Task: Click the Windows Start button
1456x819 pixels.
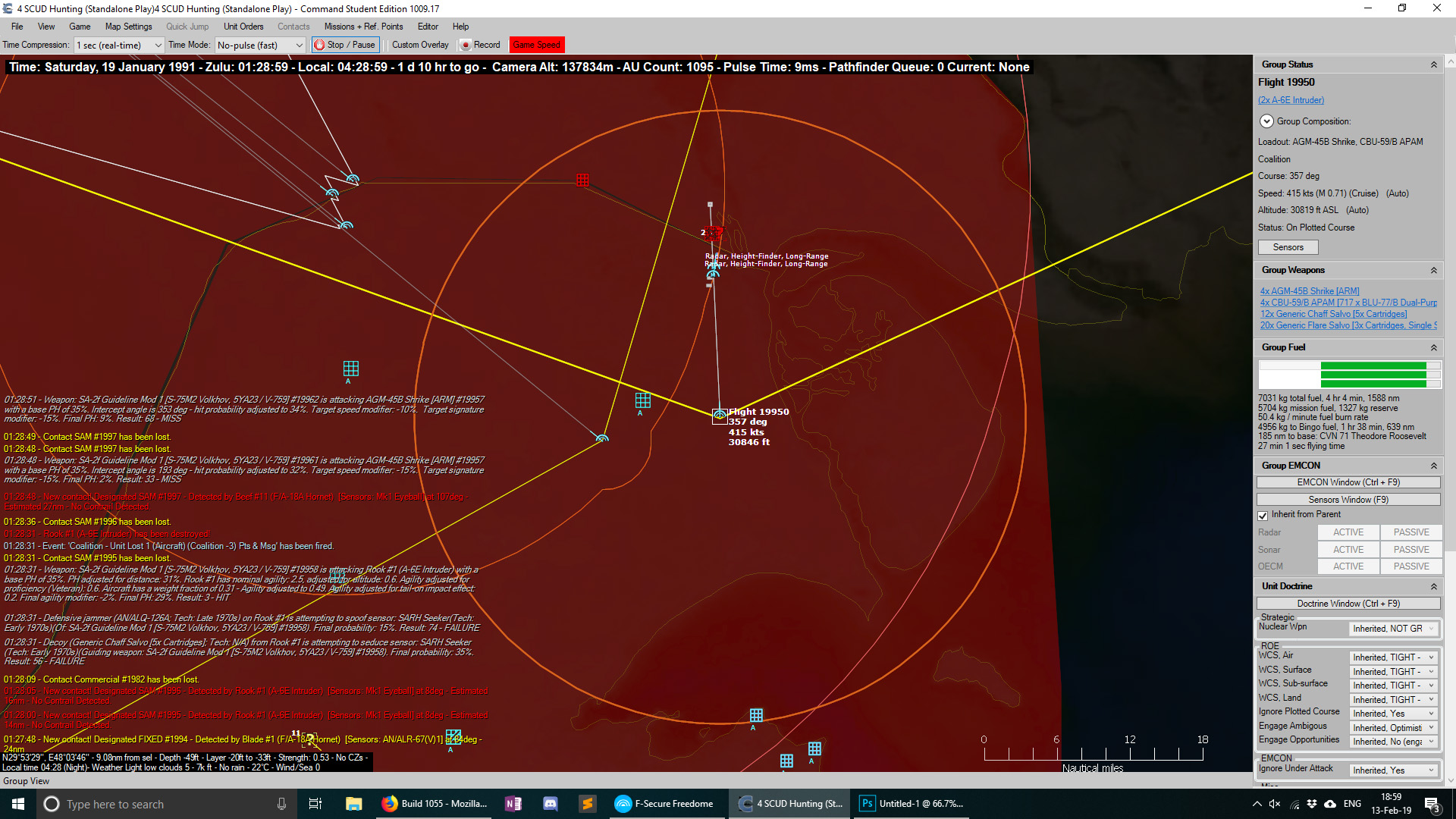Action: pyautogui.click(x=16, y=803)
